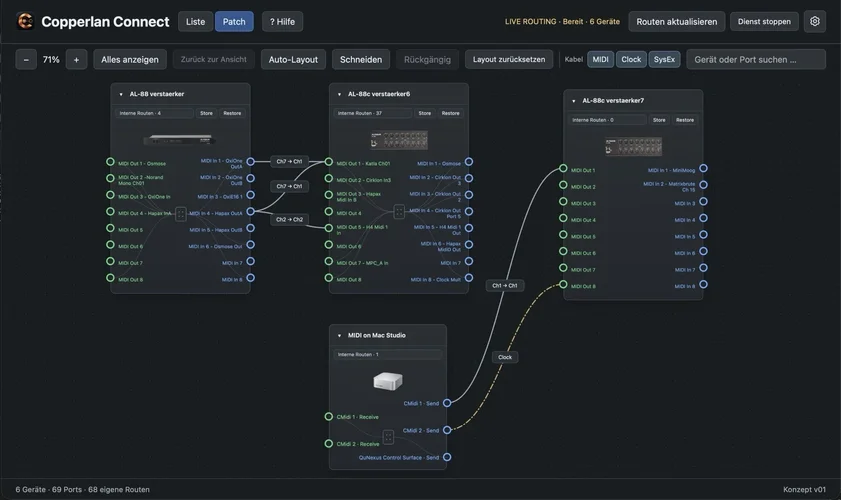
Task: Select the Clock cable label
Action: coord(505,357)
